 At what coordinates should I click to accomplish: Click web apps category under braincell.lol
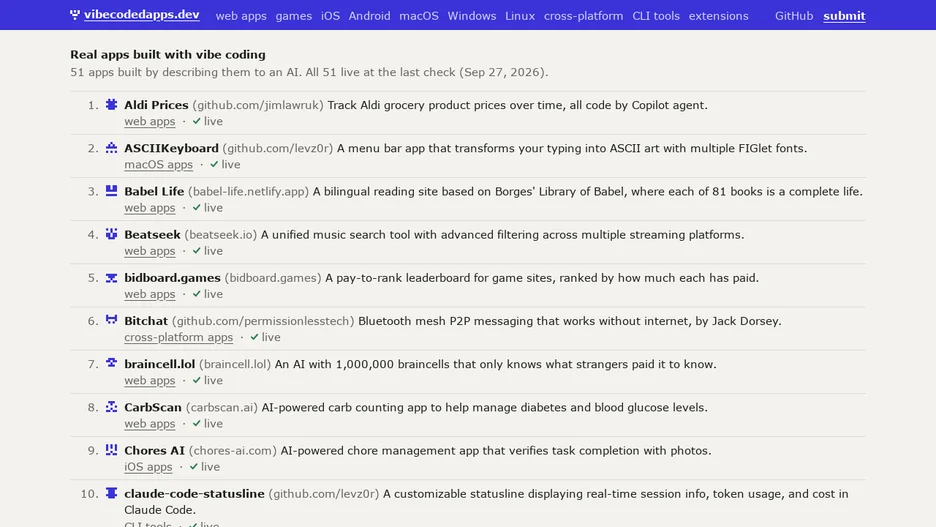[x=150, y=380]
